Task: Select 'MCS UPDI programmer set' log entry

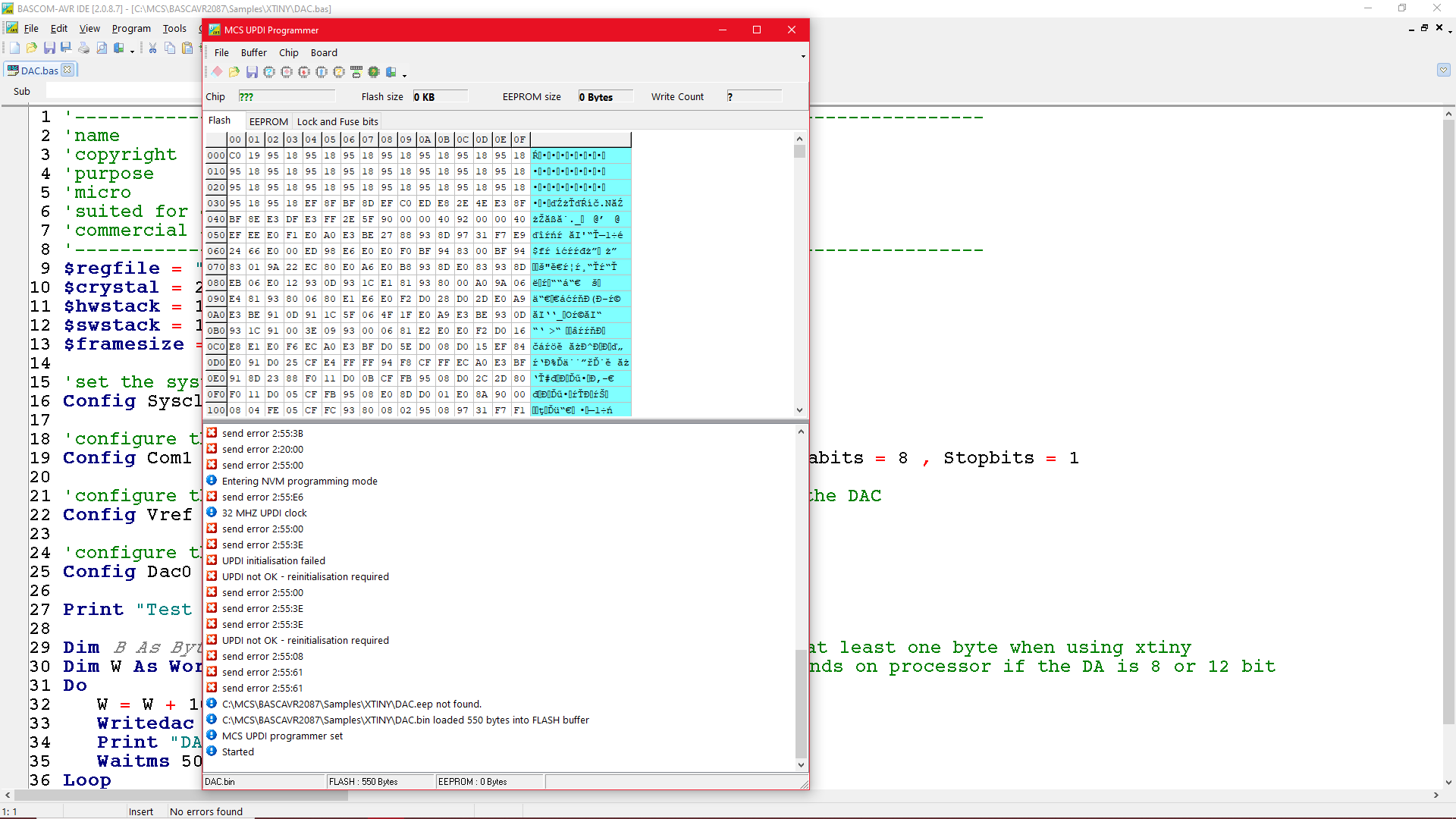Action: [282, 736]
